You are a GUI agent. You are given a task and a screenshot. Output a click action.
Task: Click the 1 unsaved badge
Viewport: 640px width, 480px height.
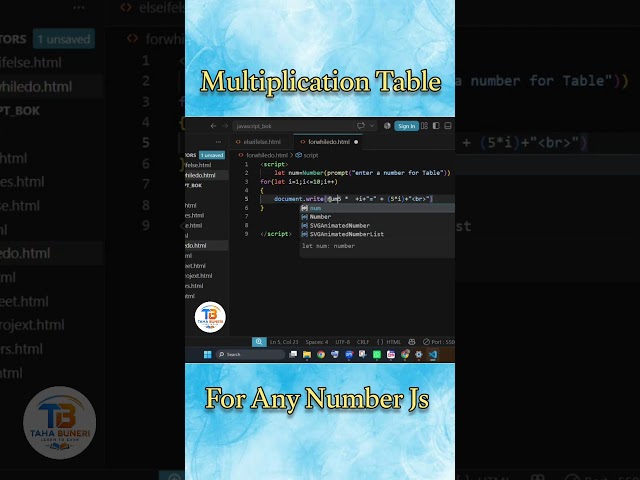tap(212, 155)
